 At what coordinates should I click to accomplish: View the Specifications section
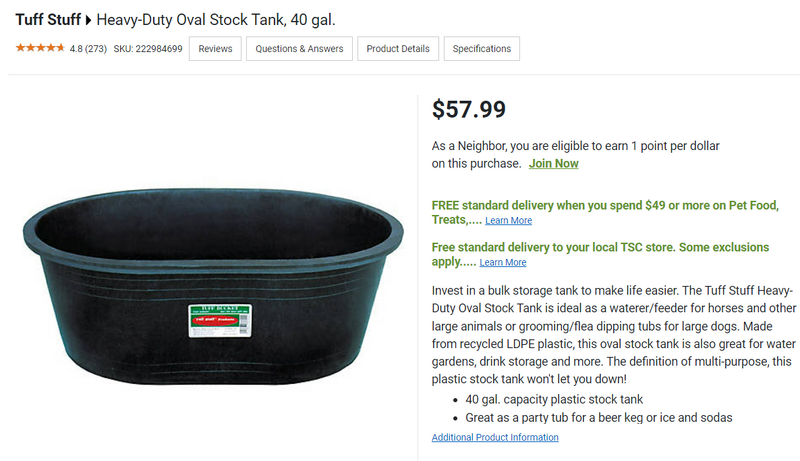(x=482, y=48)
